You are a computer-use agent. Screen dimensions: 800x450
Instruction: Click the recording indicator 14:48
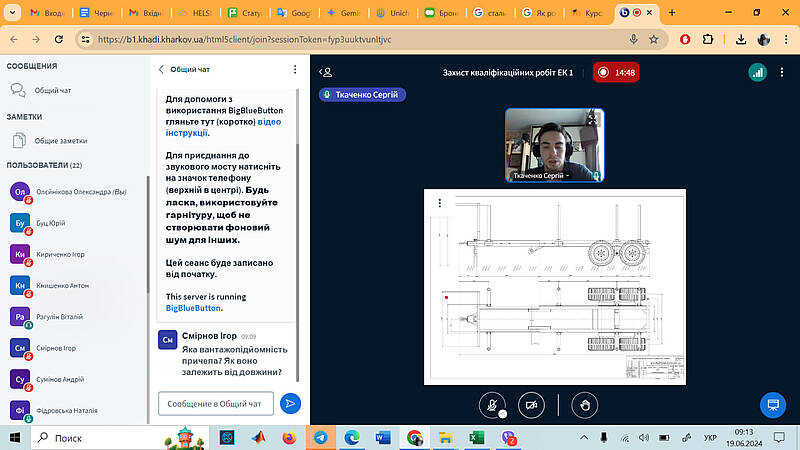[616, 72]
